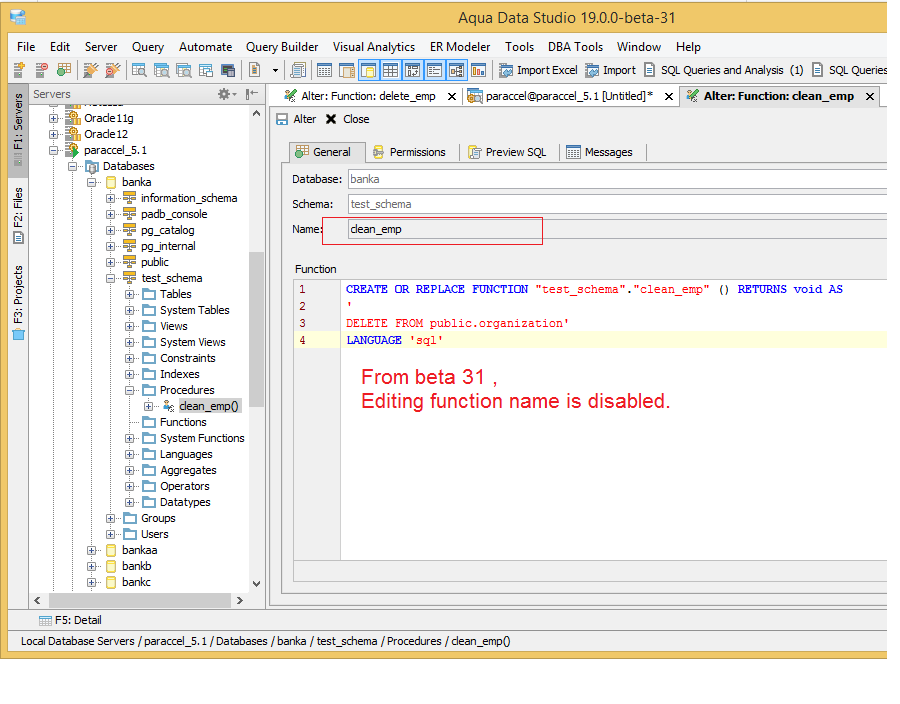Screen dimensions: 900x704
Task: Click the bar chart toolbar icon
Action: [x=478, y=70]
